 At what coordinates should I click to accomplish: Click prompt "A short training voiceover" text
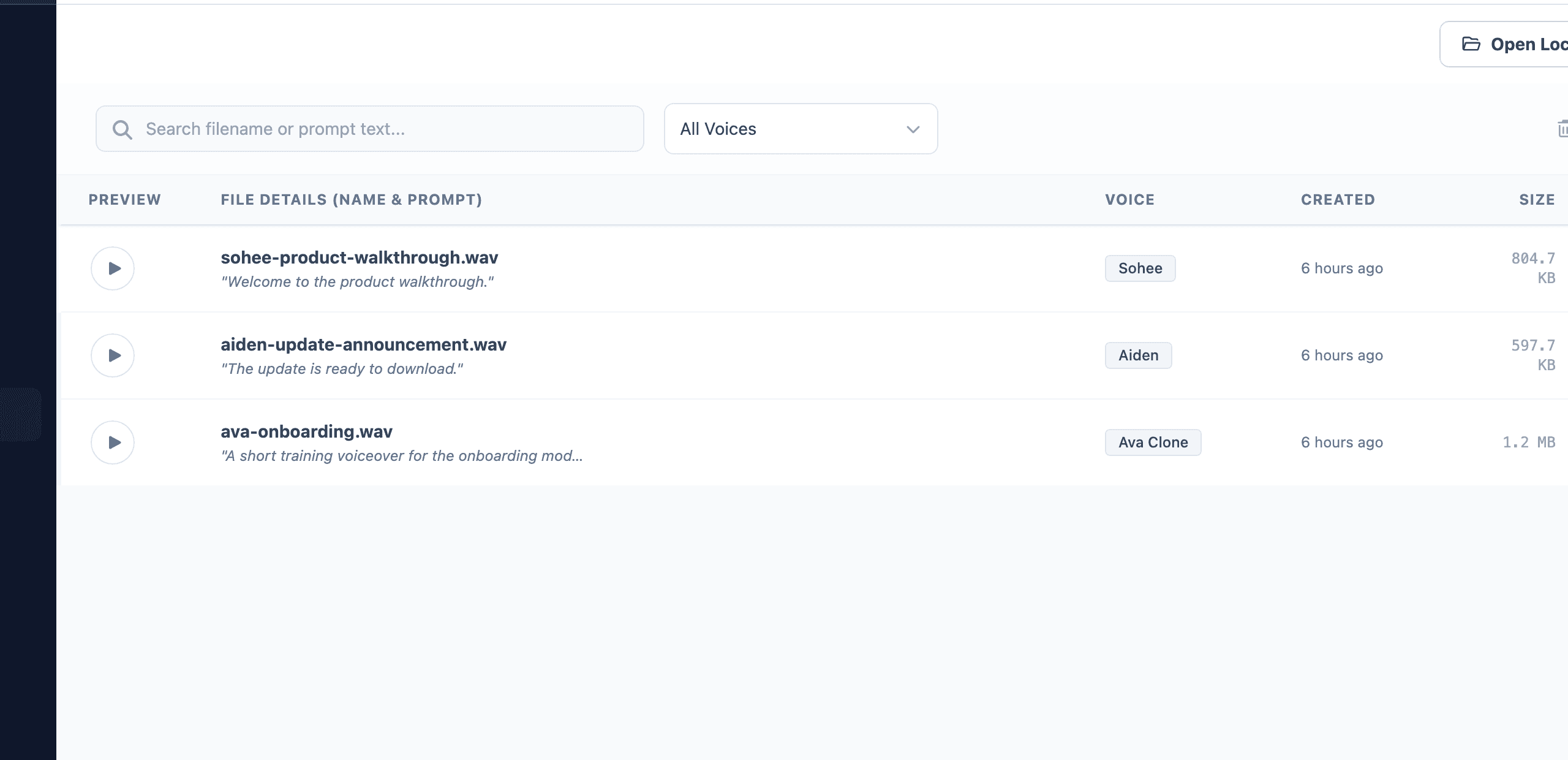pyautogui.click(x=402, y=456)
